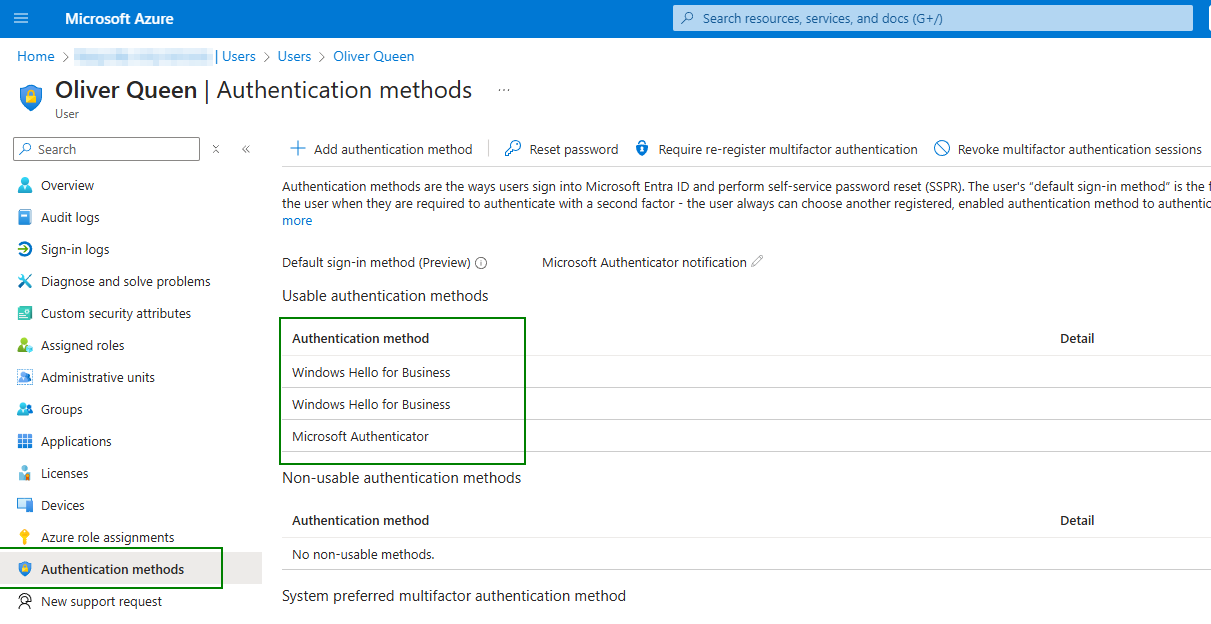Collapse the sidebar navigation pane
Screen dimensions: 1211x624
tap(246, 149)
